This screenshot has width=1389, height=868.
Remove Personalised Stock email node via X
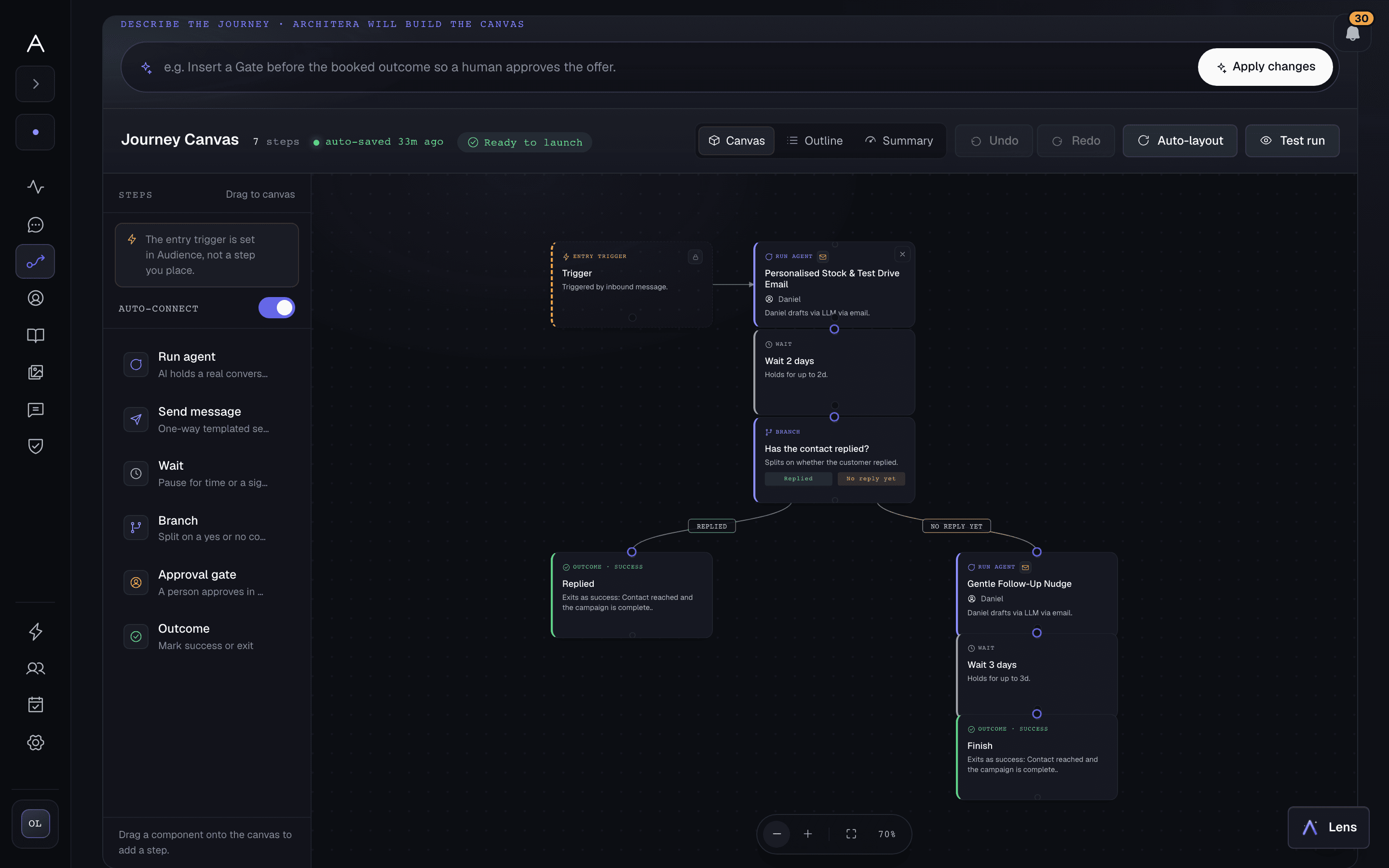tap(902, 254)
